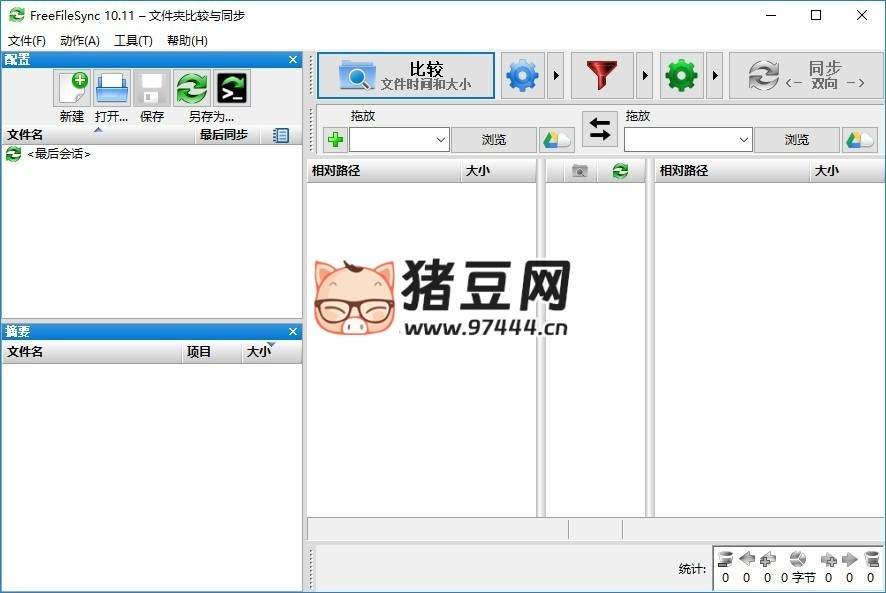Click Save As (另存为) sync icon

[x=192, y=88]
